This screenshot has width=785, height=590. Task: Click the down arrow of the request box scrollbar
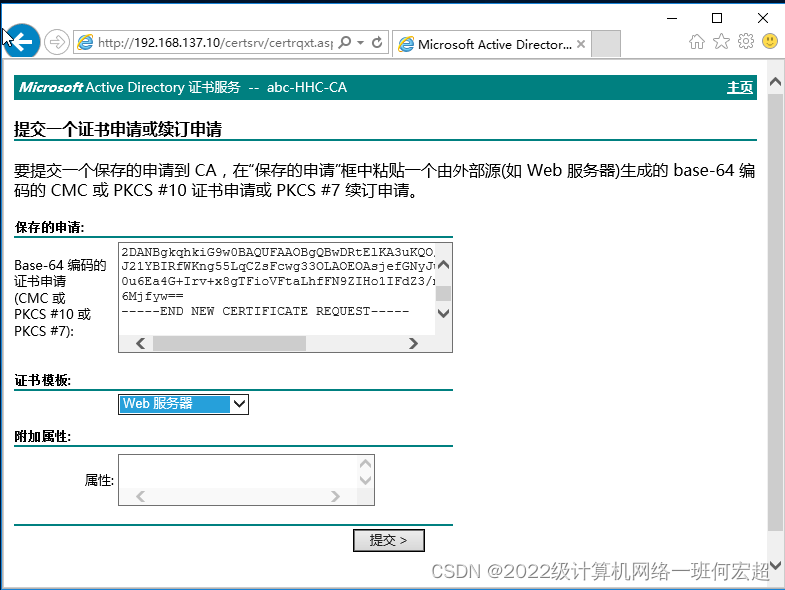tap(443, 313)
